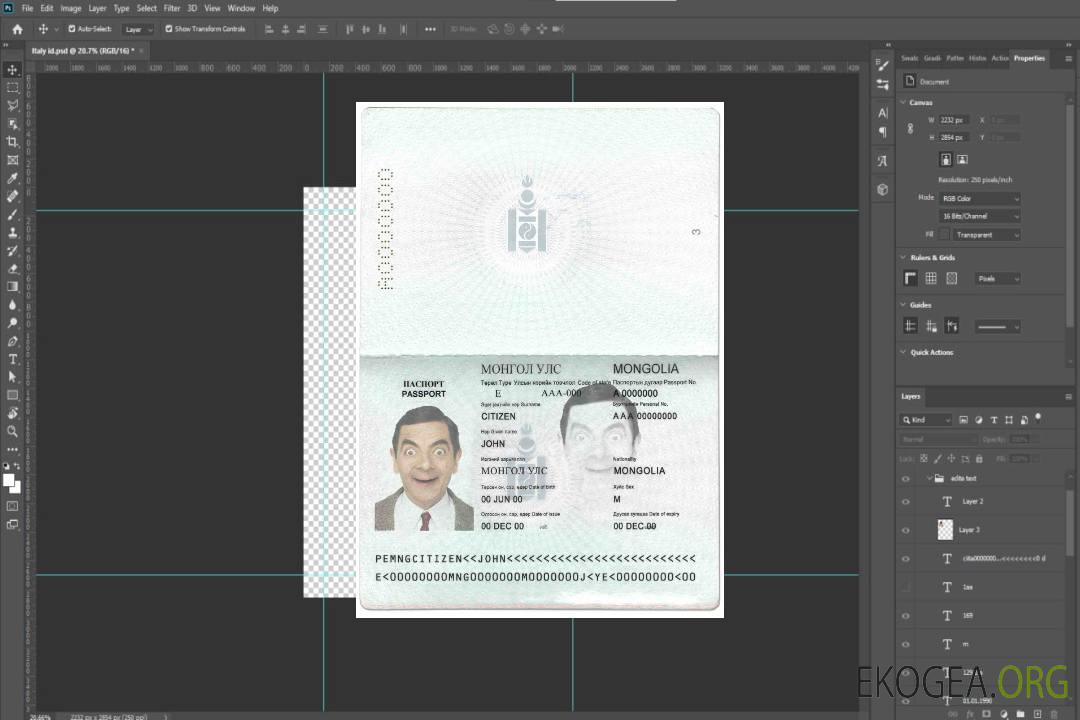Open the File menu
Screen dimensions: 1080x720
[x=28, y=8]
